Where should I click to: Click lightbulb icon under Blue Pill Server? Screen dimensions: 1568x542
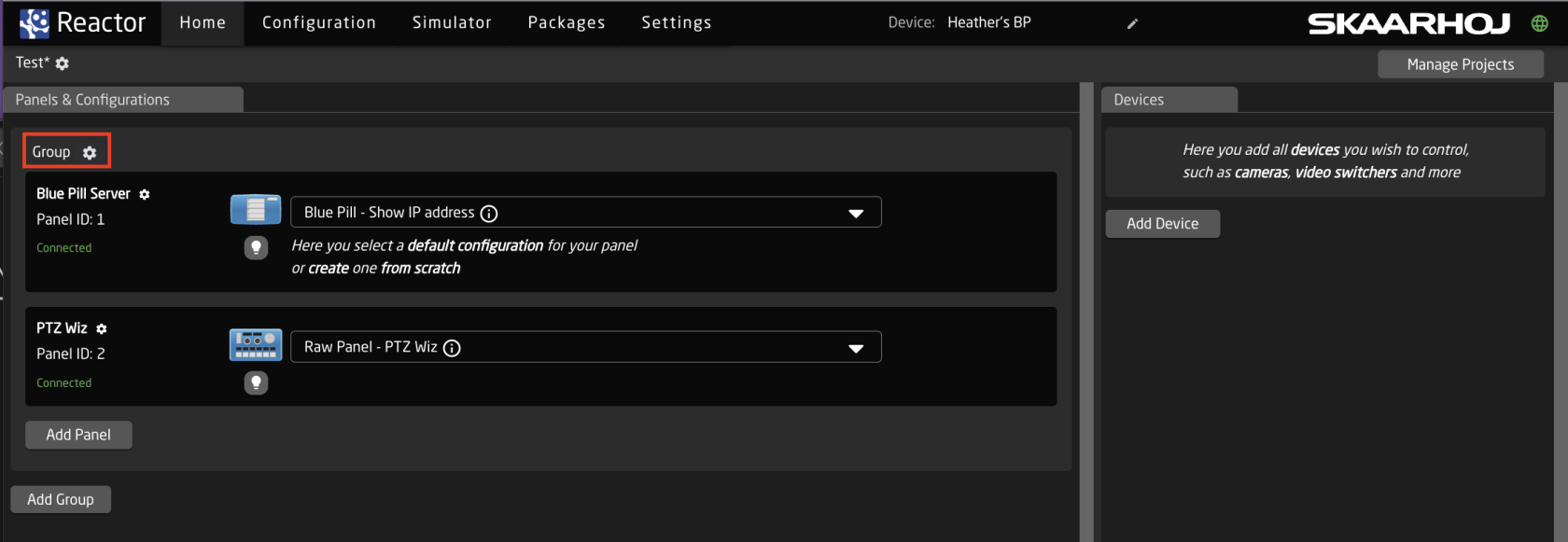tap(256, 247)
